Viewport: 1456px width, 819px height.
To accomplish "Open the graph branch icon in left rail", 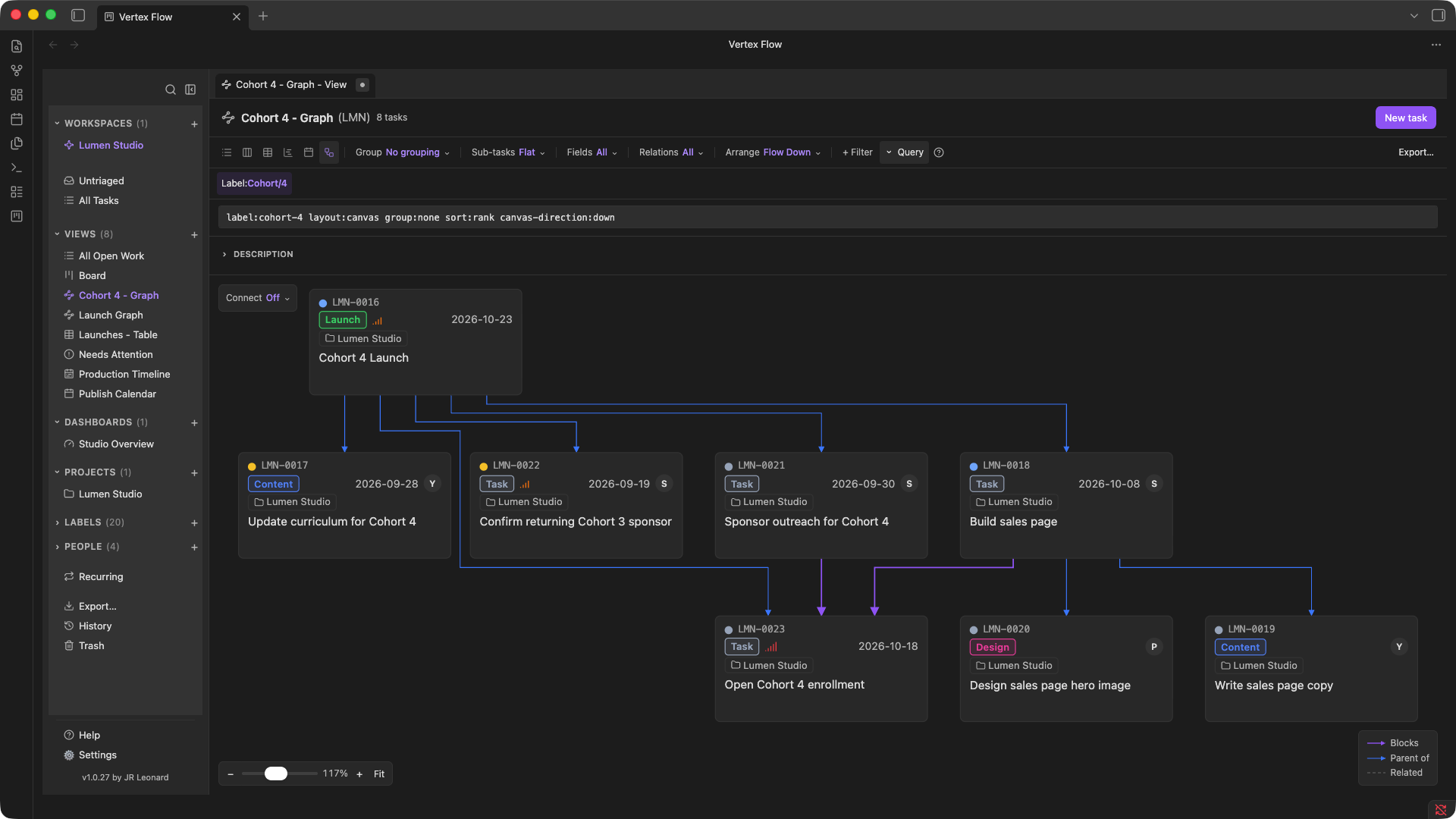I will click(x=17, y=71).
